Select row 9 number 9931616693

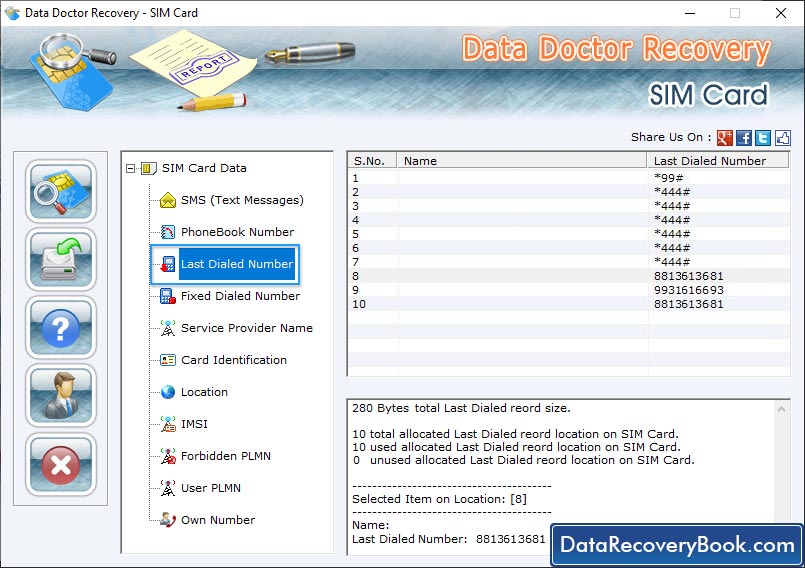coord(569,290)
